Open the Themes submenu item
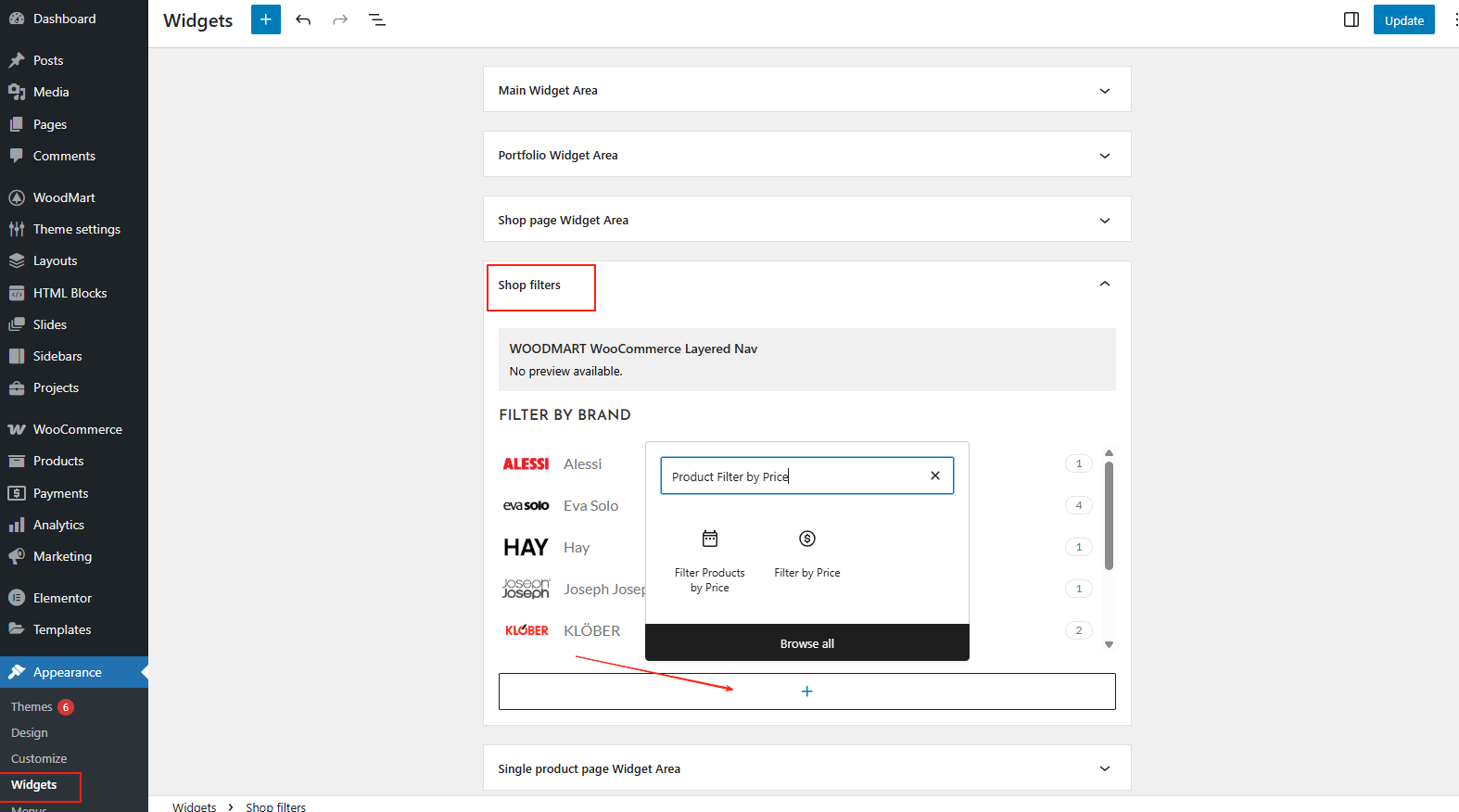This screenshot has width=1459, height=812. (x=32, y=706)
